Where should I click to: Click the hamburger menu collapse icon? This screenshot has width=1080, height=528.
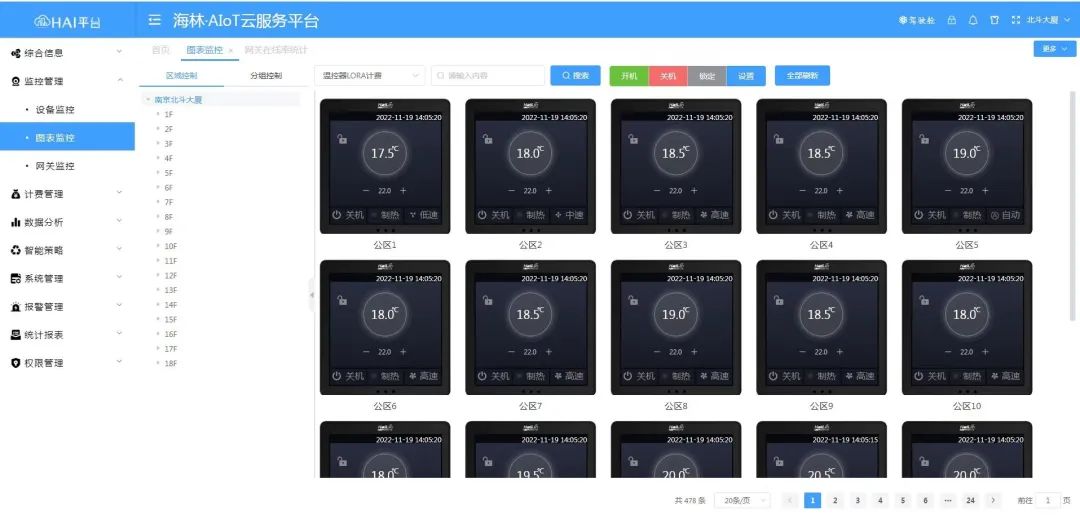(155, 20)
